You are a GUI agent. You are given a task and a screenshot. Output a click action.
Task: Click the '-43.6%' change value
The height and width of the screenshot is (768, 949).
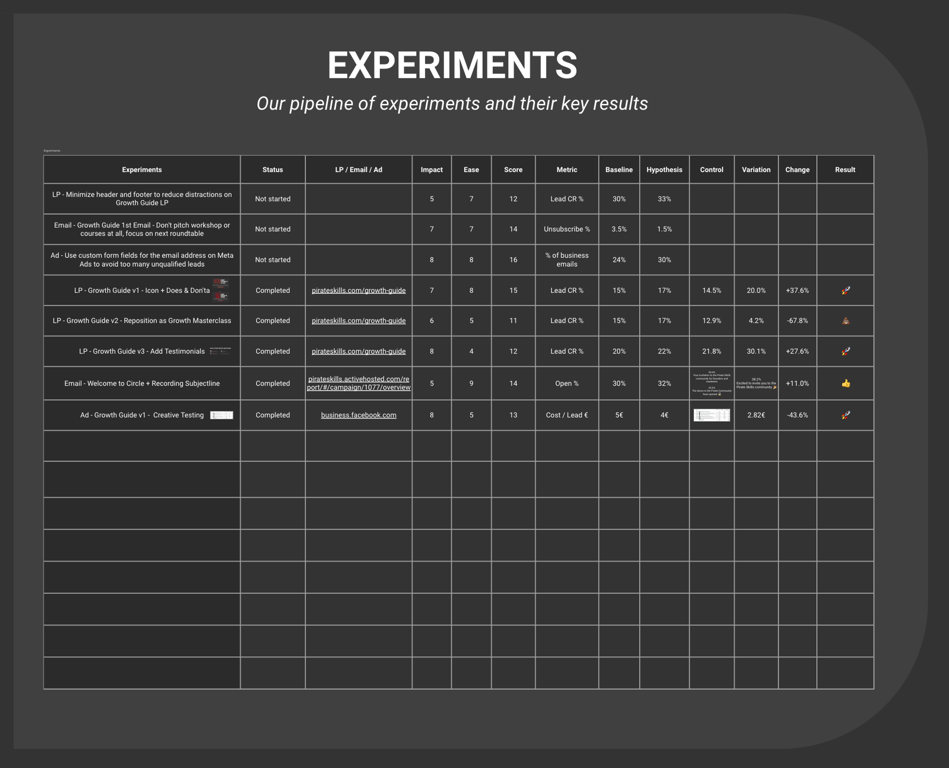click(797, 415)
